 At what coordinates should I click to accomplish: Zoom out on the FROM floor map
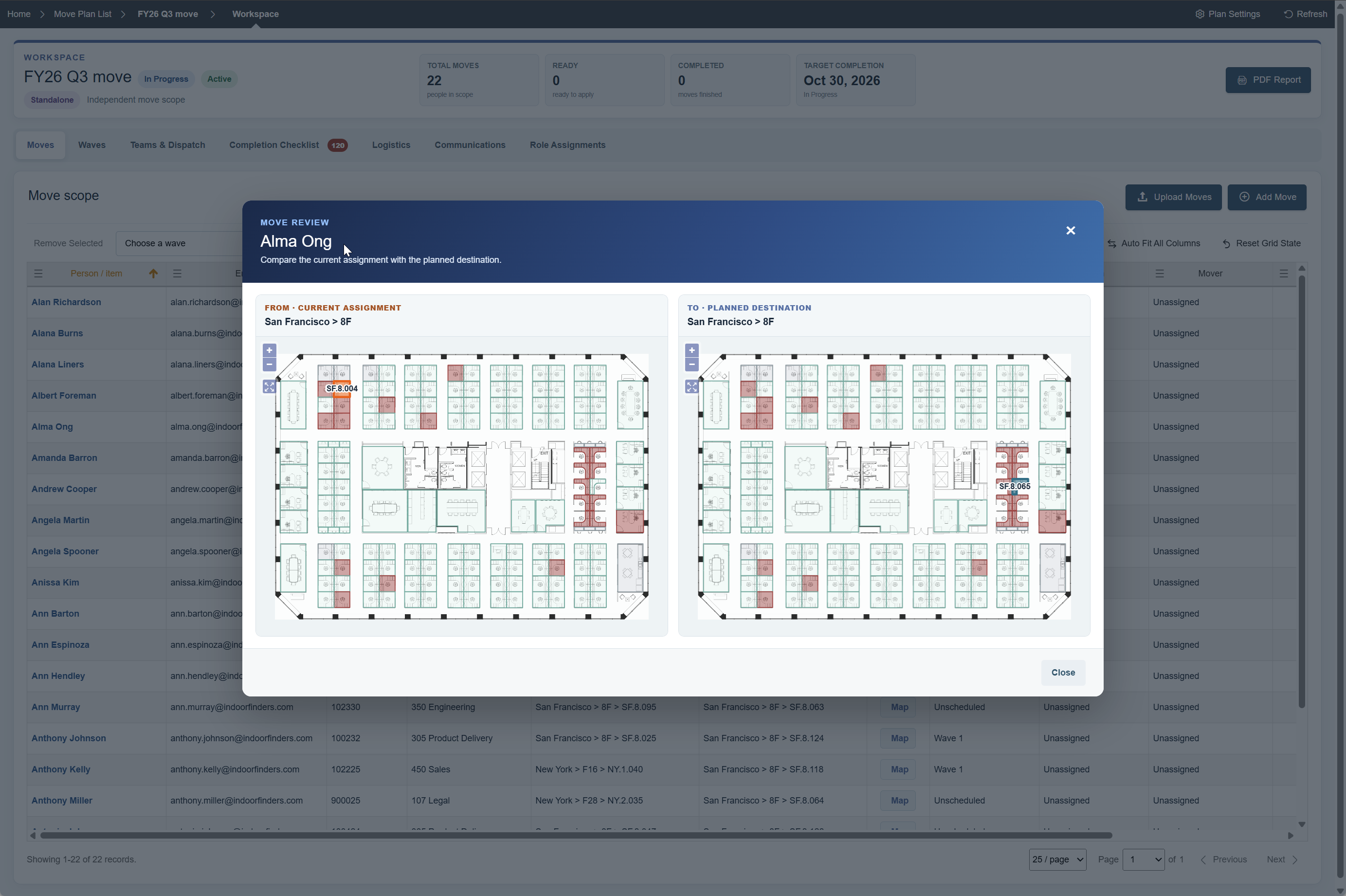269,364
